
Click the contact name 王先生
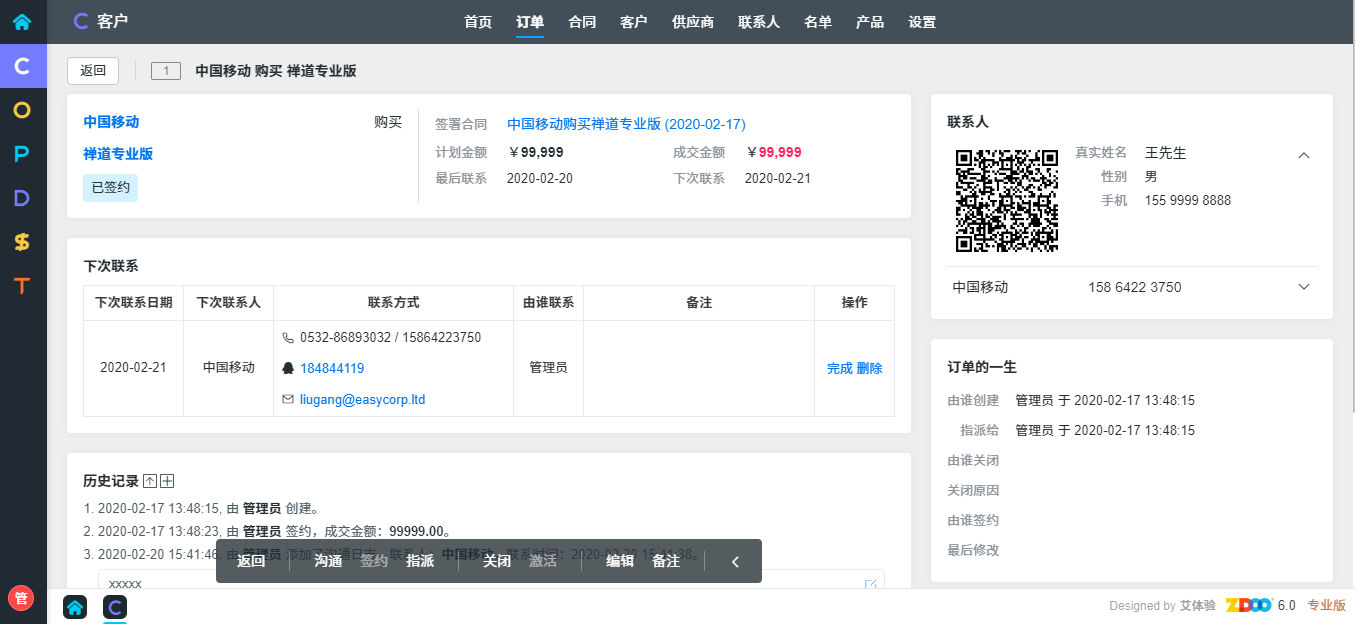1165,153
